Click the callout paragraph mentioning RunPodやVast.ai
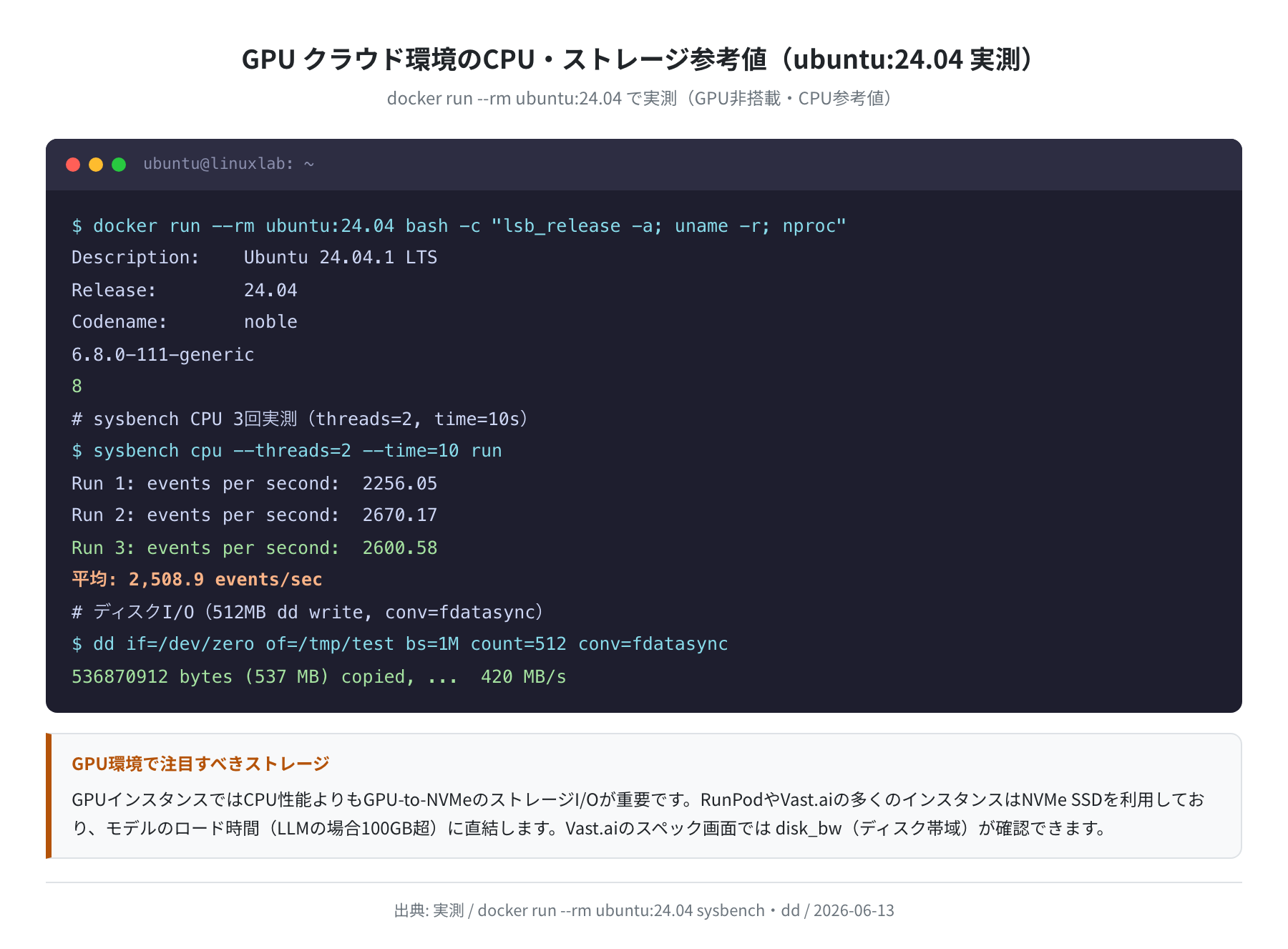This screenshot has height=949, width=1288. click(638, 814)
